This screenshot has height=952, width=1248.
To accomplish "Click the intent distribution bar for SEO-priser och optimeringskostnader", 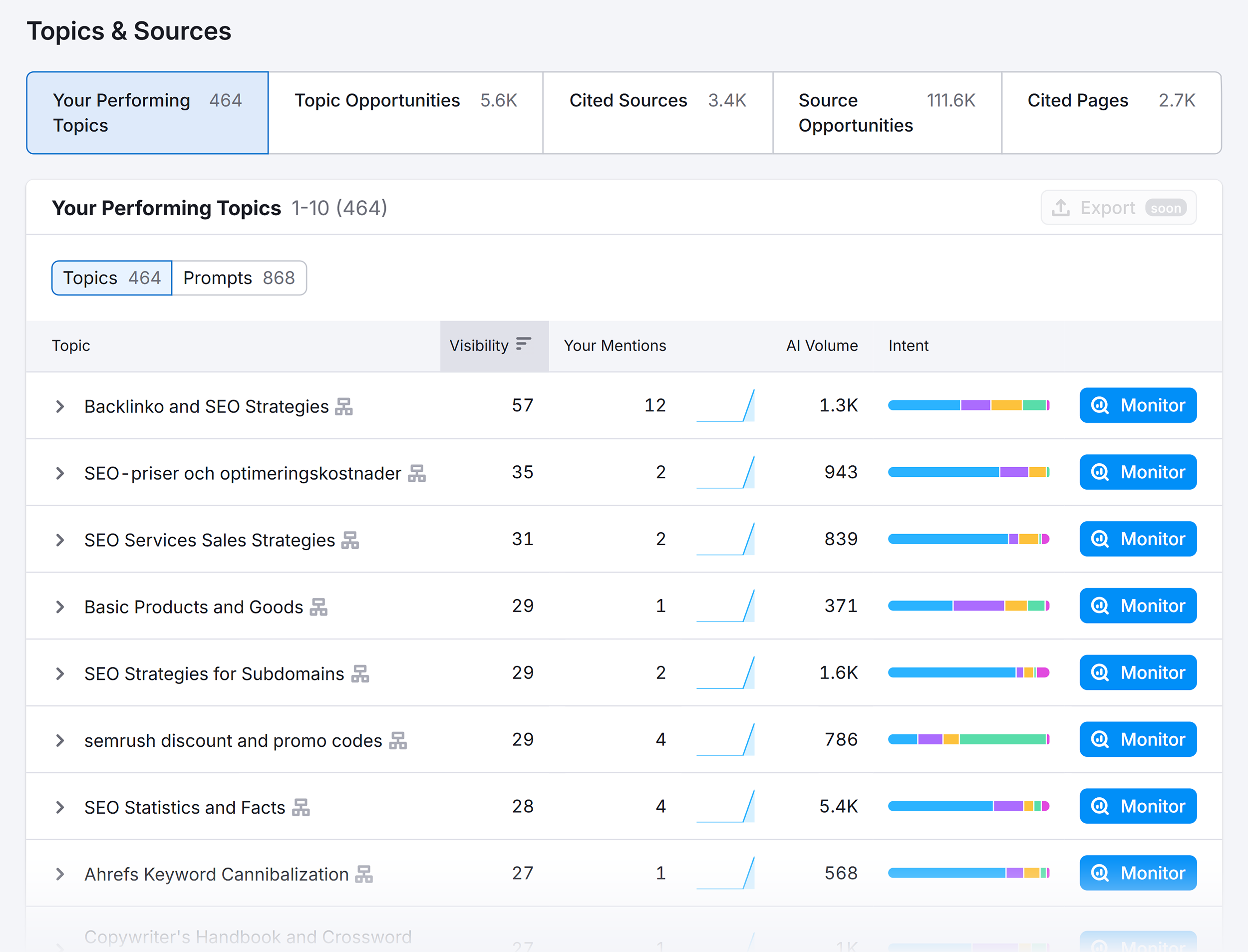I will tap(969, 471).
